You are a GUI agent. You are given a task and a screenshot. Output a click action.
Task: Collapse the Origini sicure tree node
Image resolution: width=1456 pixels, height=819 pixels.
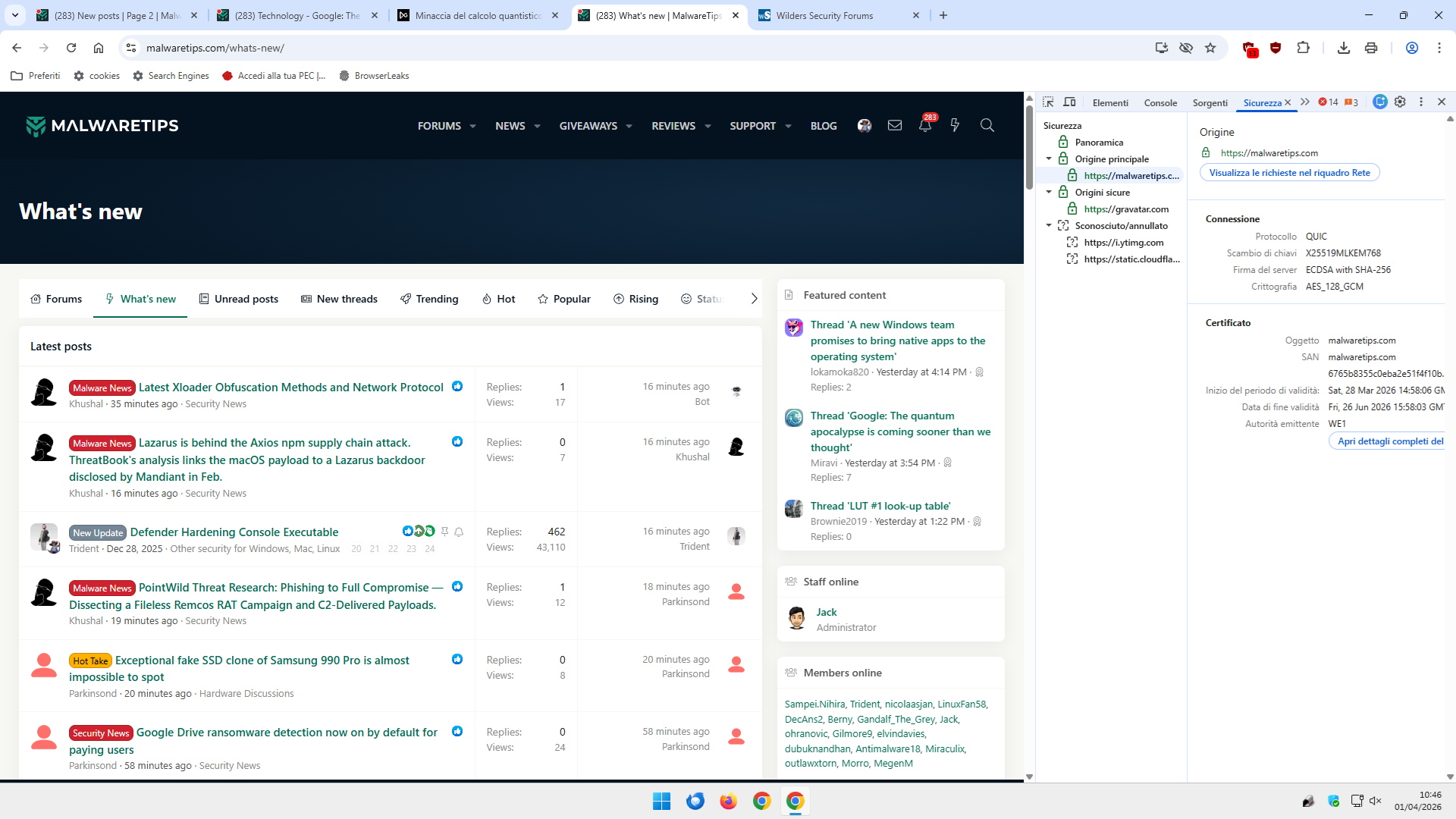pos(1049,193)
